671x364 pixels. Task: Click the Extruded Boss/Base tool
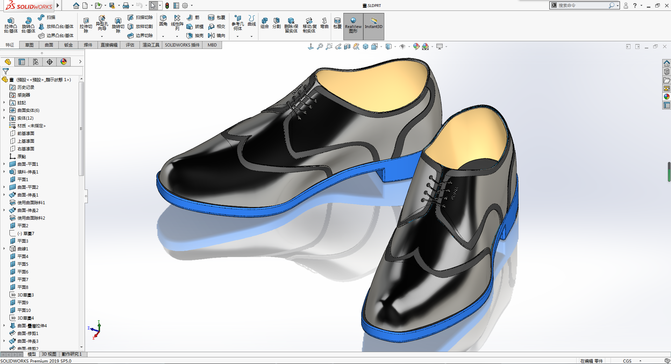tap(11, 25)
